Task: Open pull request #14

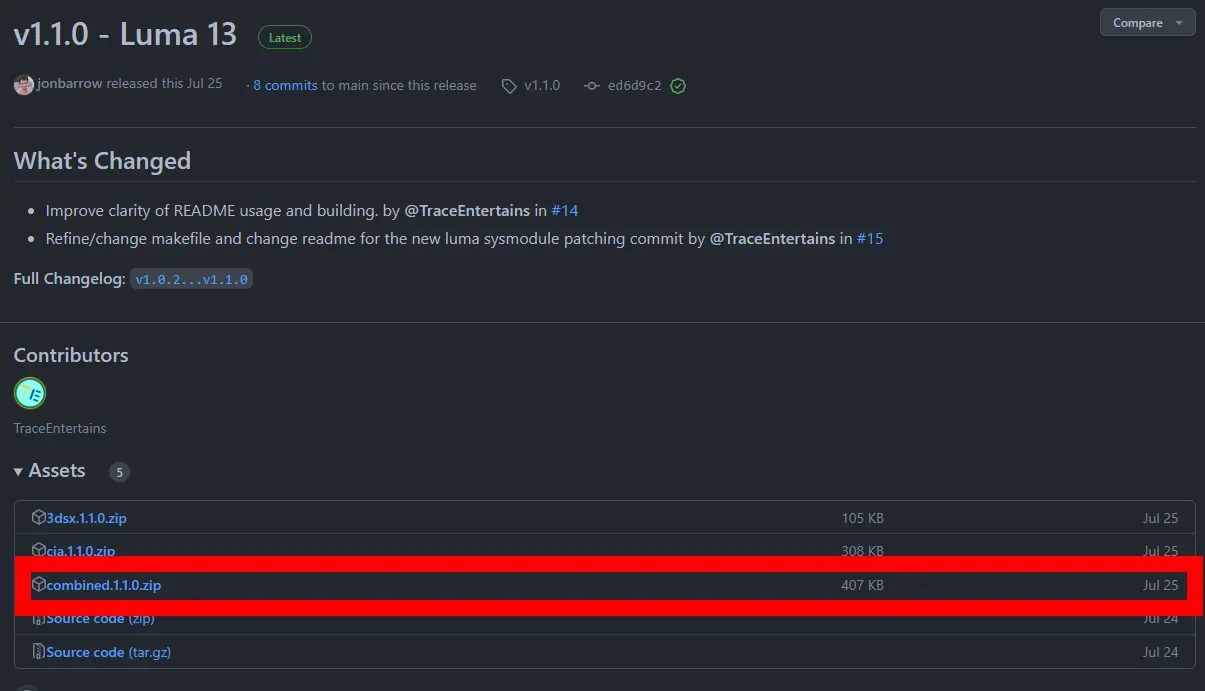Action: pyautogui.click(x=565, y=211)
